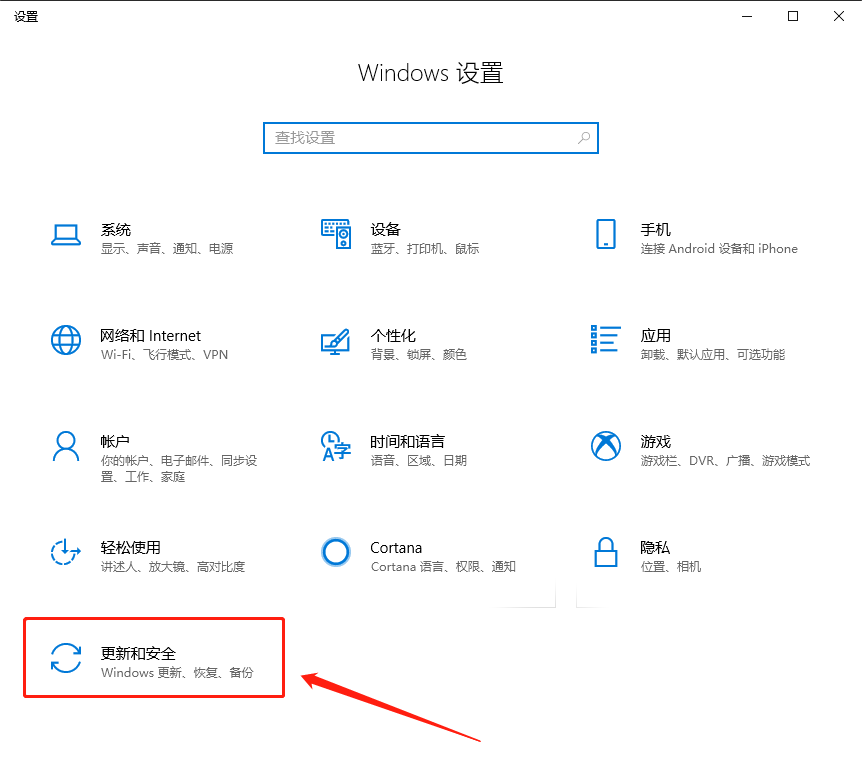Open the 轻松使用 settings title
This screenshot has width=862, height=766.
131,547
